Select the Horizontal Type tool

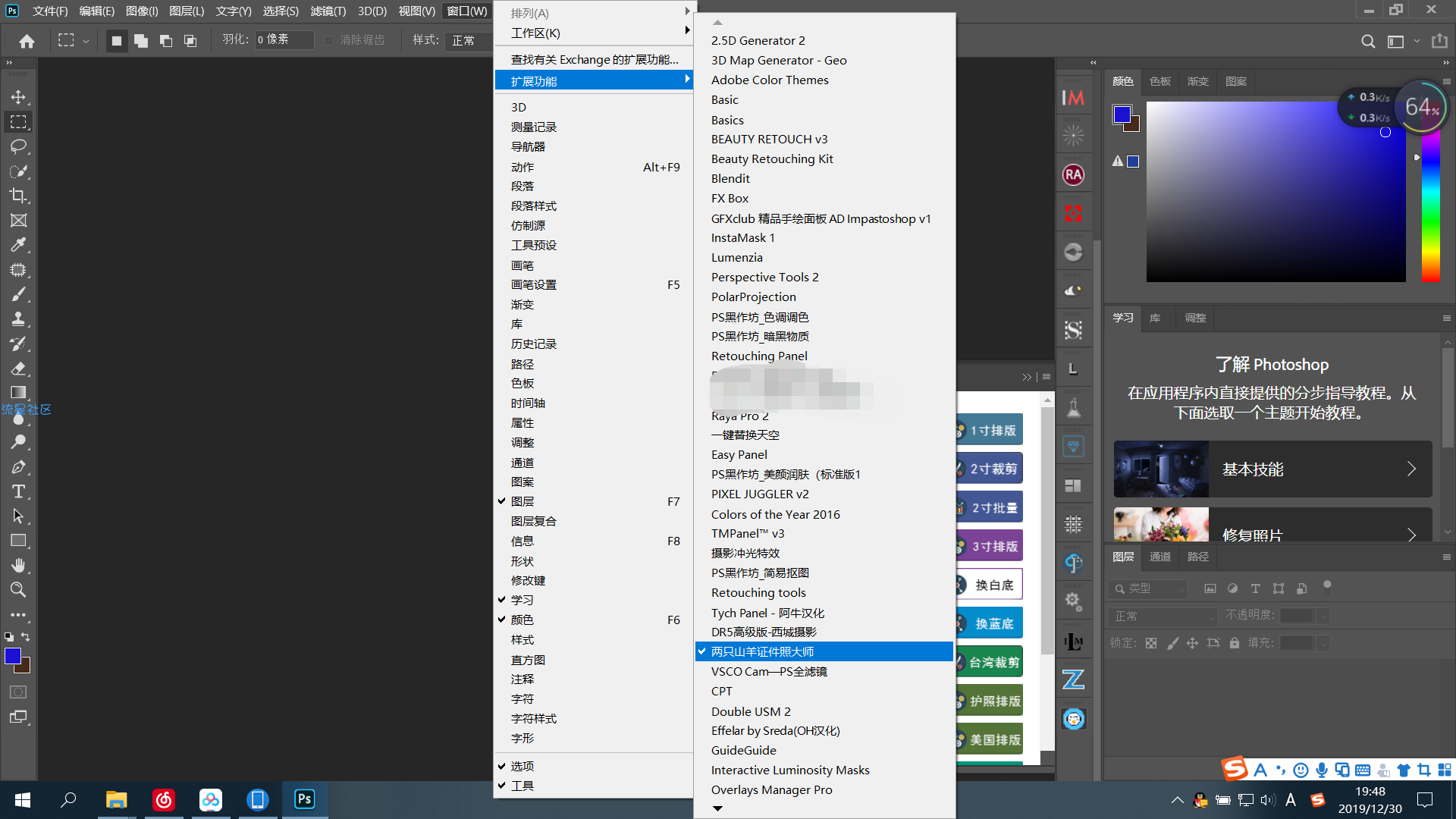coord(18,491)
